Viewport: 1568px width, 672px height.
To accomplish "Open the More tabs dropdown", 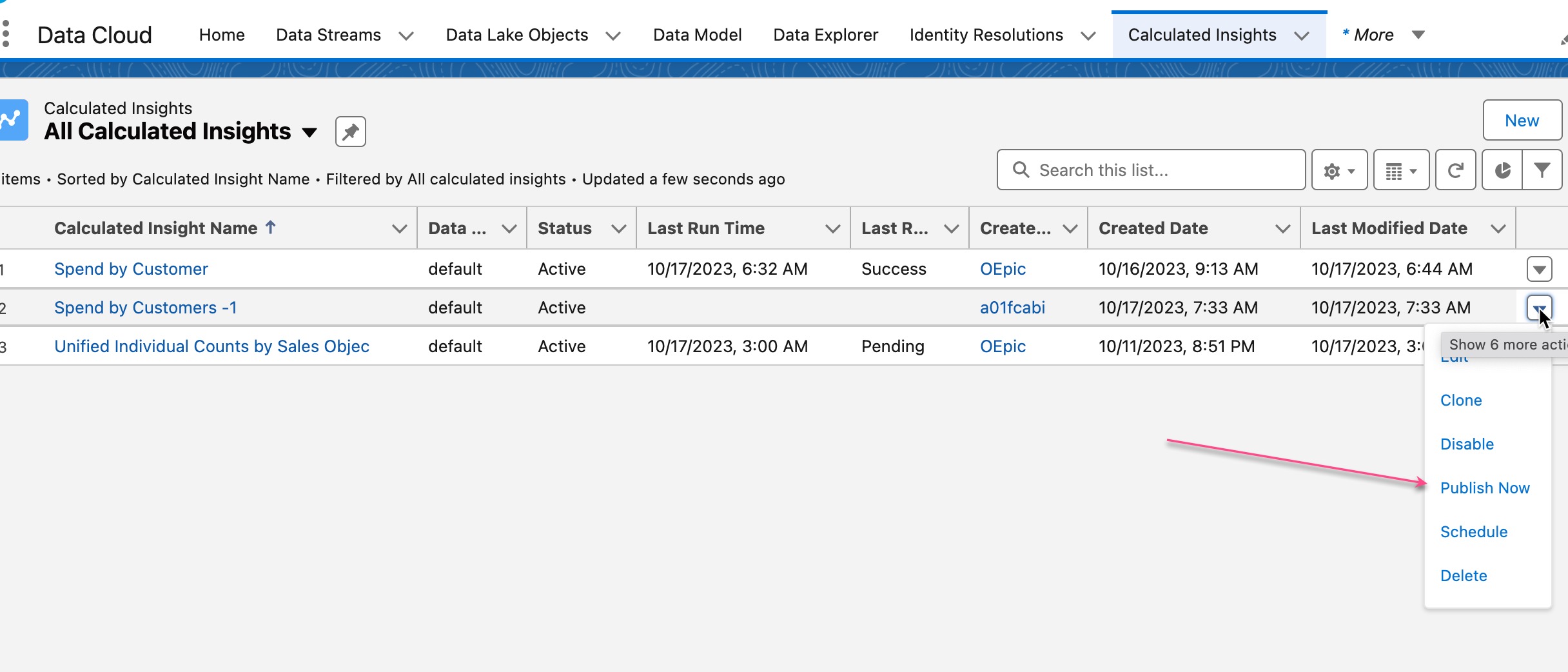I will pyautogui.click(x=1383, y=35).
